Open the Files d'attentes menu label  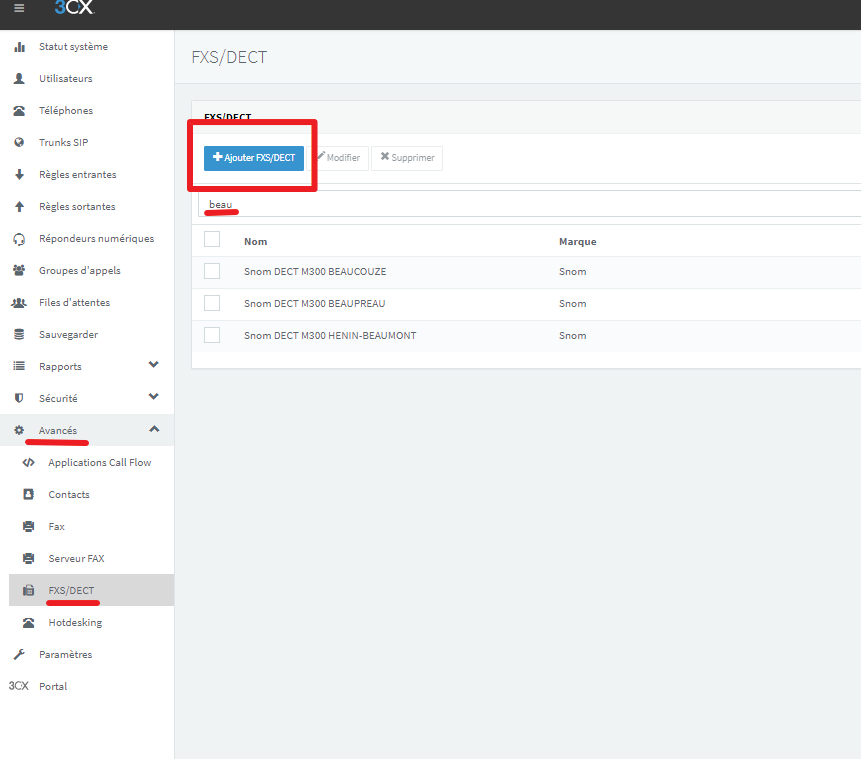74,303
